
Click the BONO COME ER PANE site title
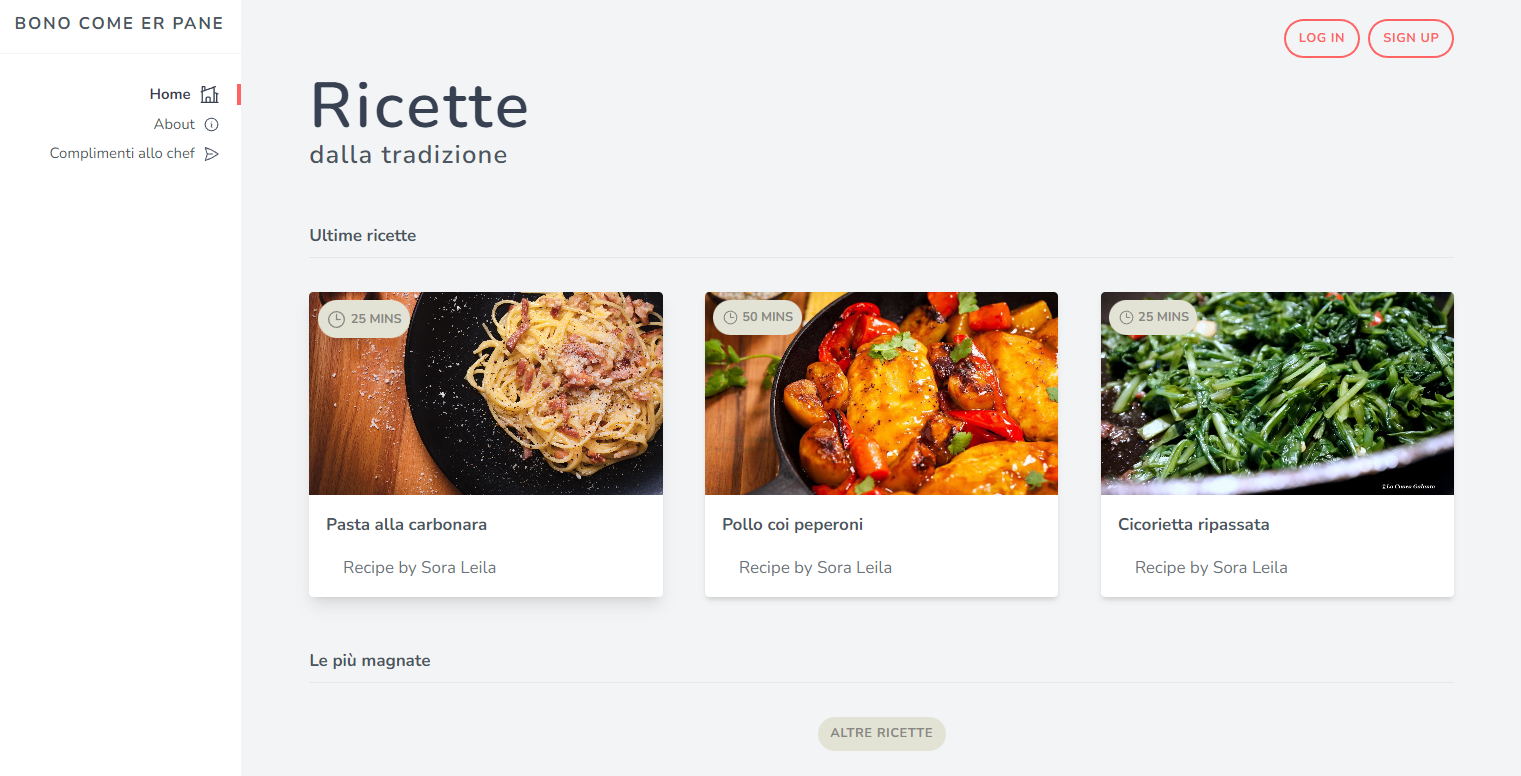[x=119, y=23]
